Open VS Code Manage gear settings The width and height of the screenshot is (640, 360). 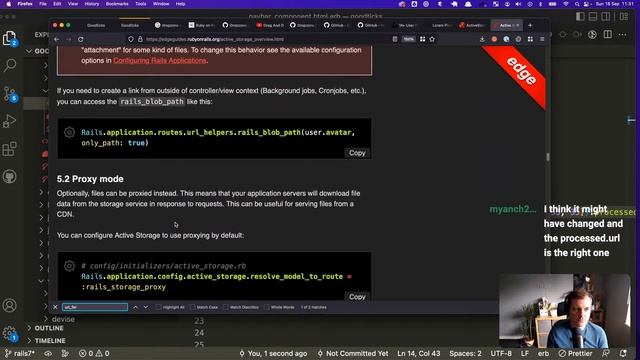click(x=9, y=333)
